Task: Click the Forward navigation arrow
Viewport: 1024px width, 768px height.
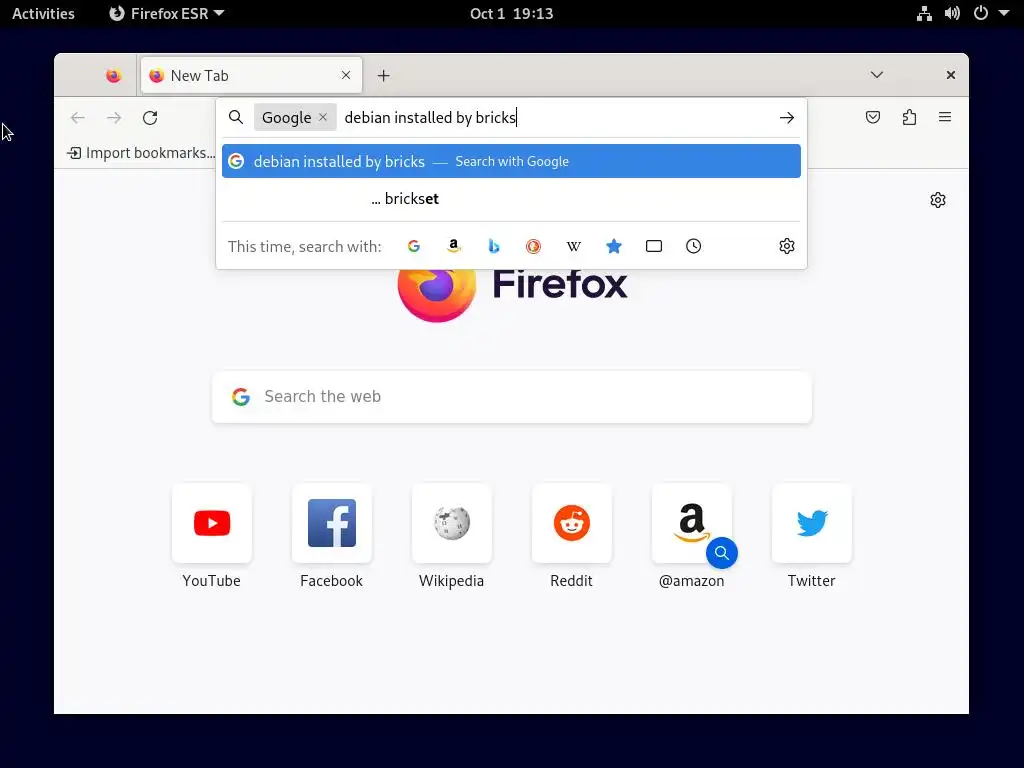Action: [114, 118]
